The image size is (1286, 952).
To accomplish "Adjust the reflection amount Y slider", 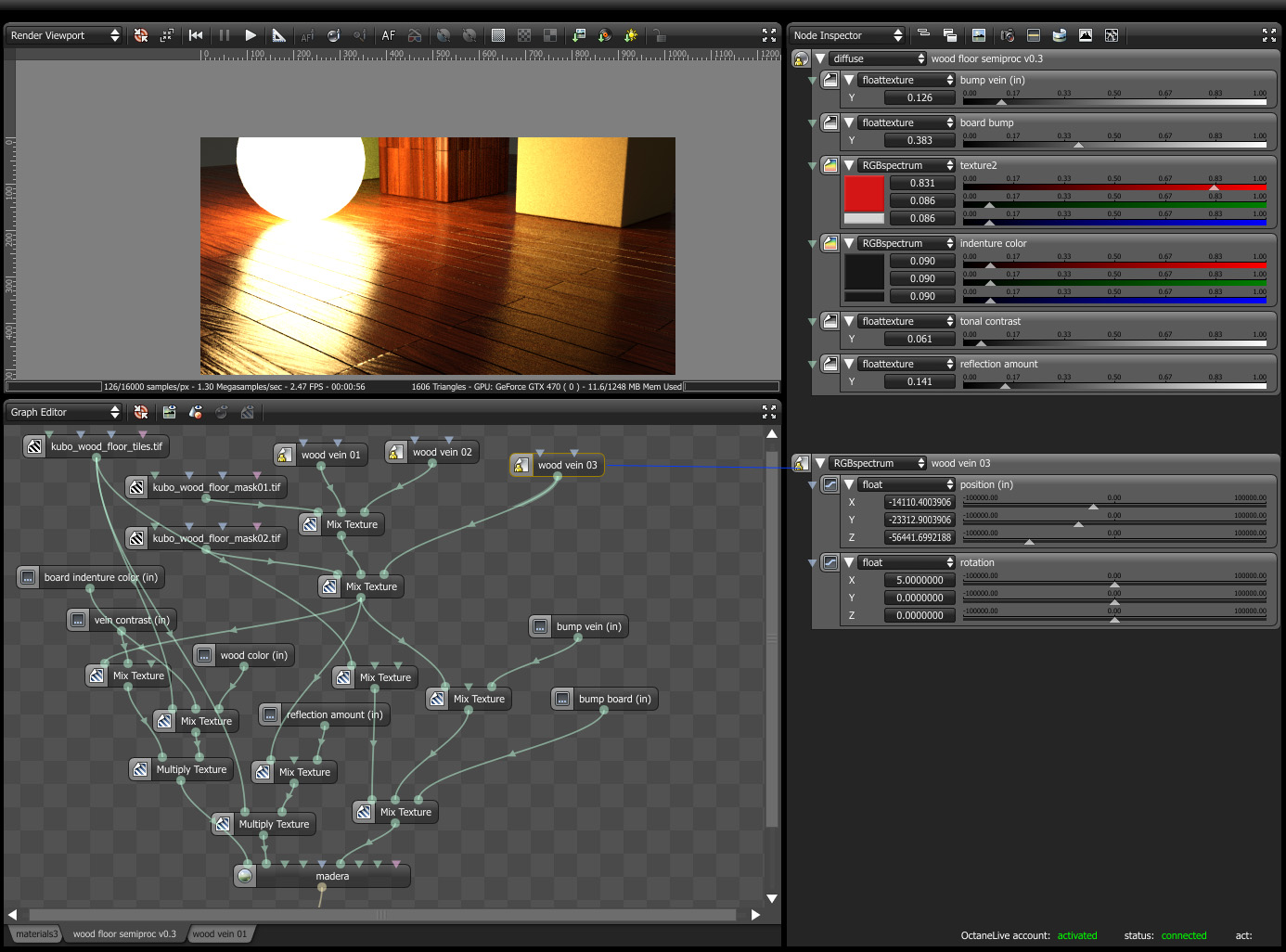I will coord(1114,384).
